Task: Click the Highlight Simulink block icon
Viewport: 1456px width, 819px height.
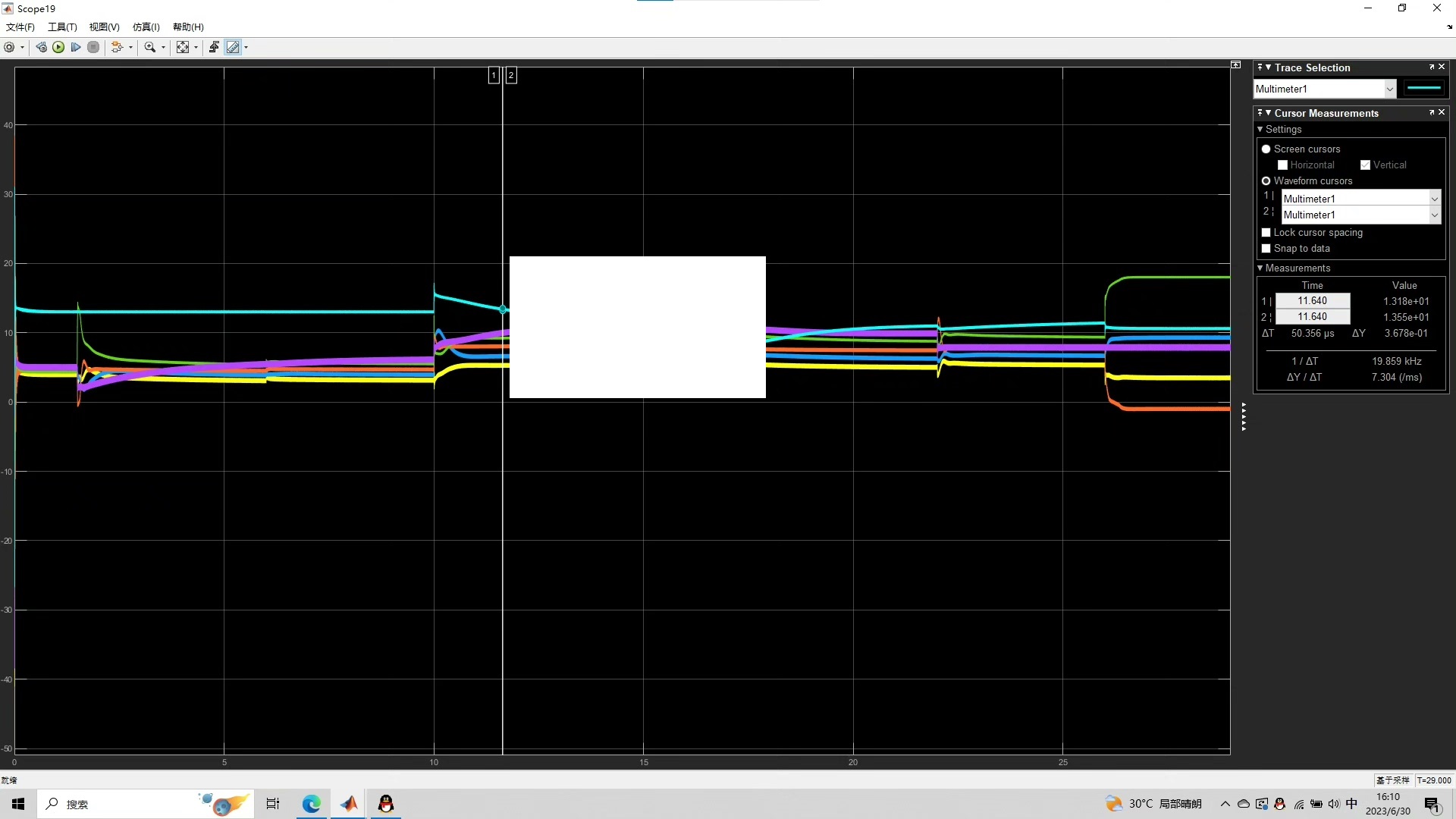Action: [116, 47]
